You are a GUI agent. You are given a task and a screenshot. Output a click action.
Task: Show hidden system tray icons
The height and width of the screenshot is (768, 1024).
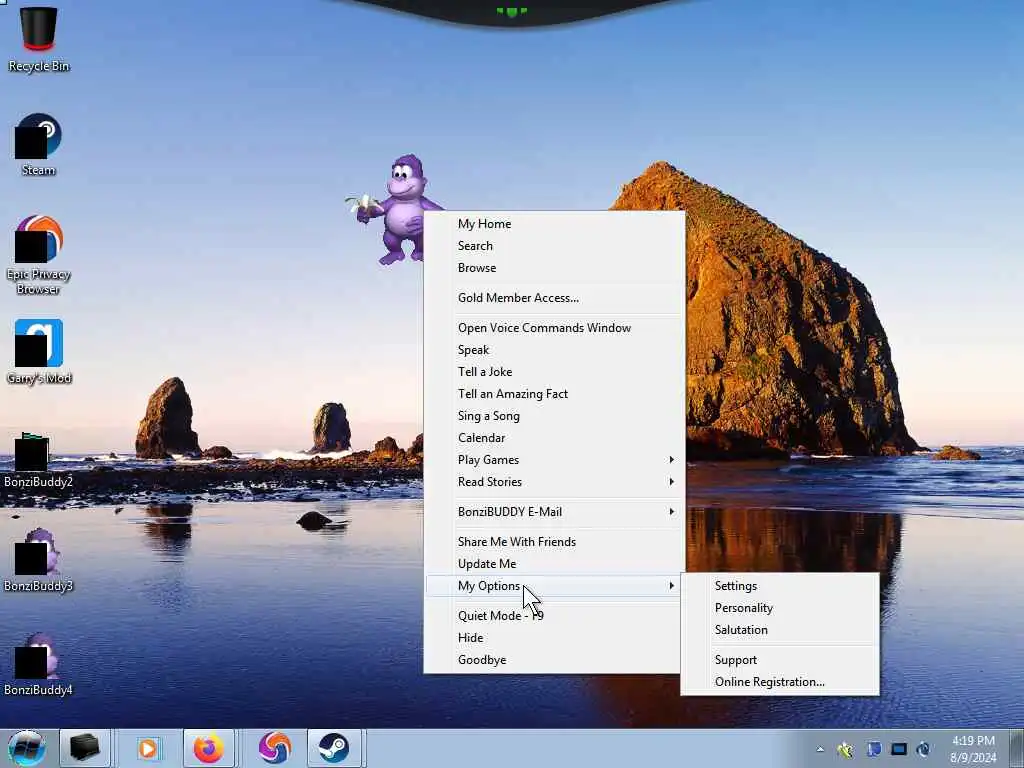(x=820, y=750)
